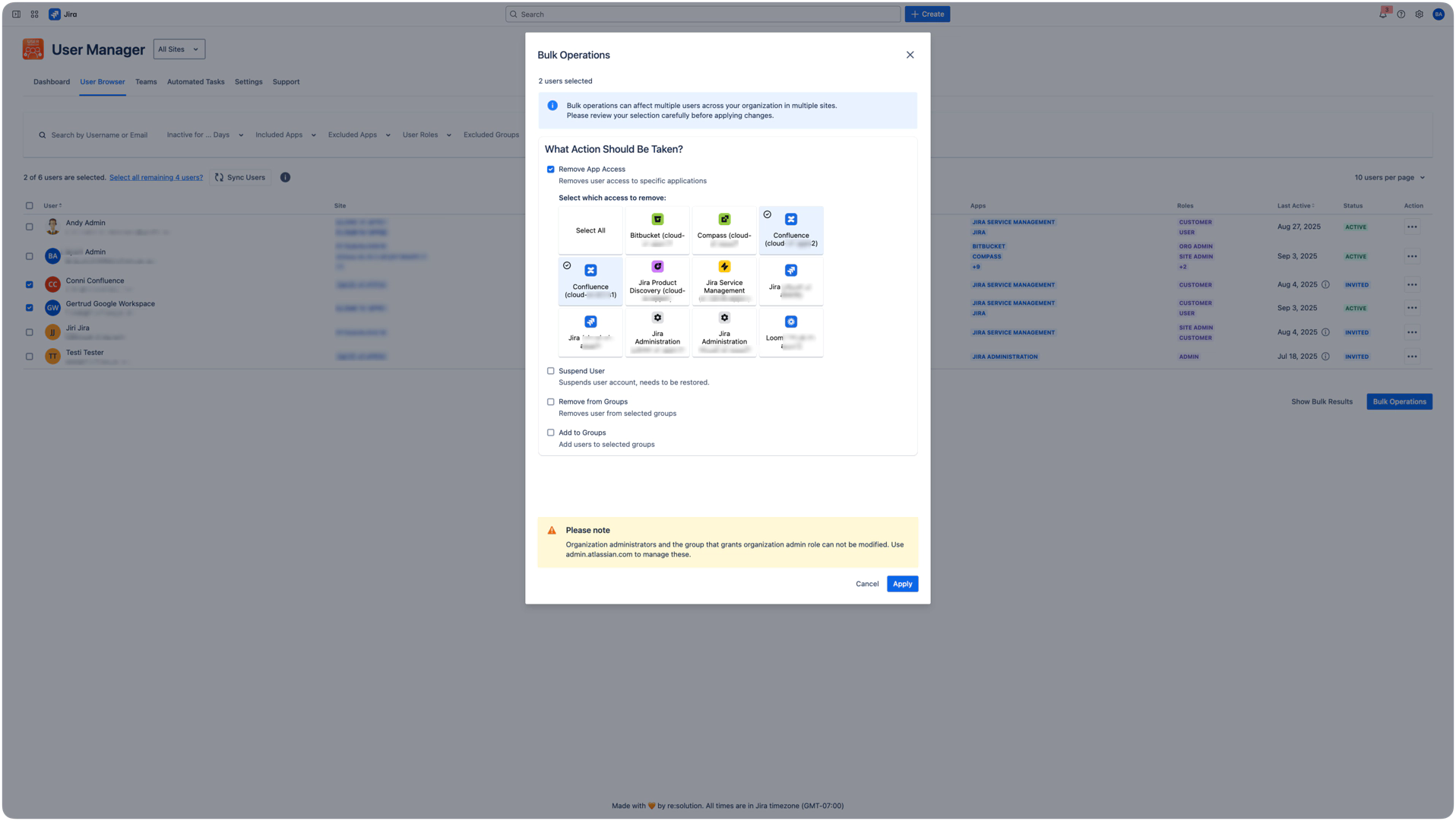The image size is (1456, 821).
Task: Open the action menu for Conni Confluence
Action: point(1412,285)
